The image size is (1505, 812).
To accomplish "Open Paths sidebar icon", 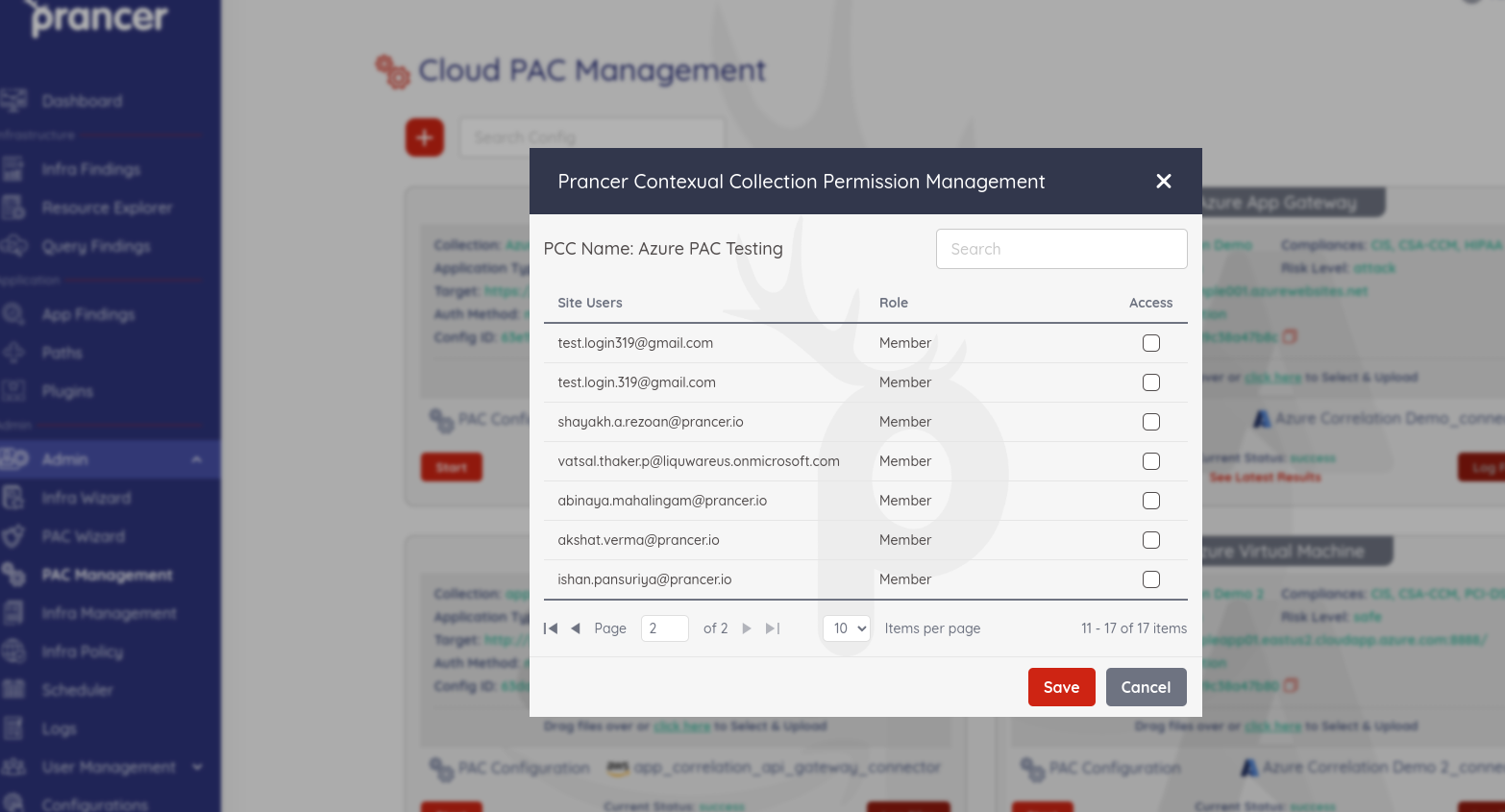I will (x=13, y=353).
